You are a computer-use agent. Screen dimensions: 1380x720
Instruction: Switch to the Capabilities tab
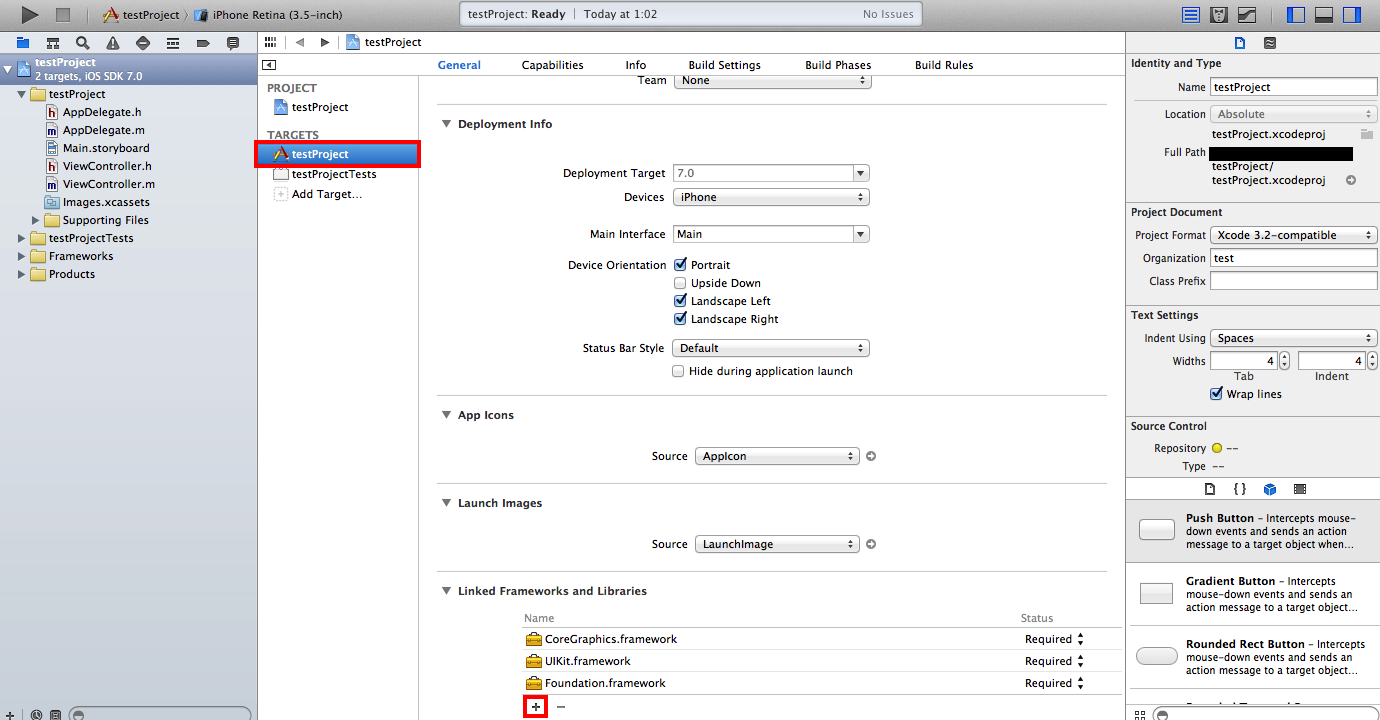point(552,65)
